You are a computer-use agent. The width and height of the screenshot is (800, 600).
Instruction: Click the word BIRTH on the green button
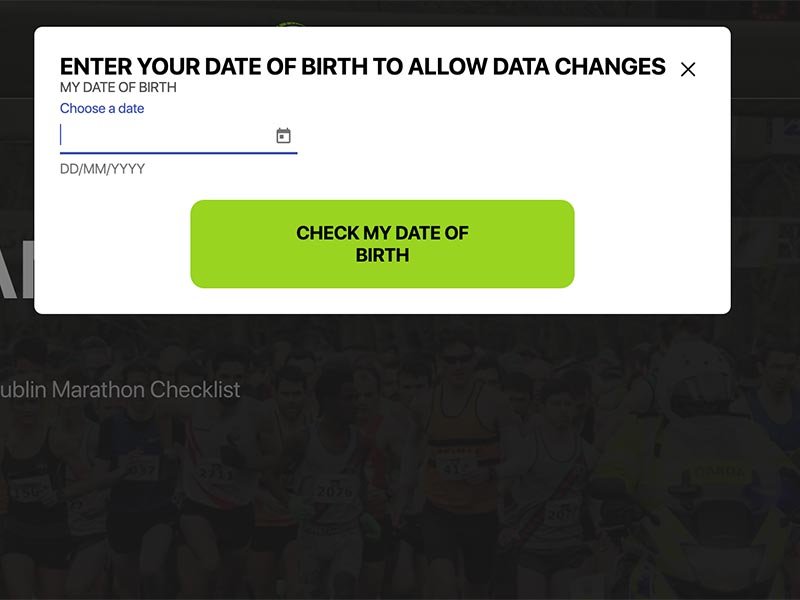[x=382, y=255]
